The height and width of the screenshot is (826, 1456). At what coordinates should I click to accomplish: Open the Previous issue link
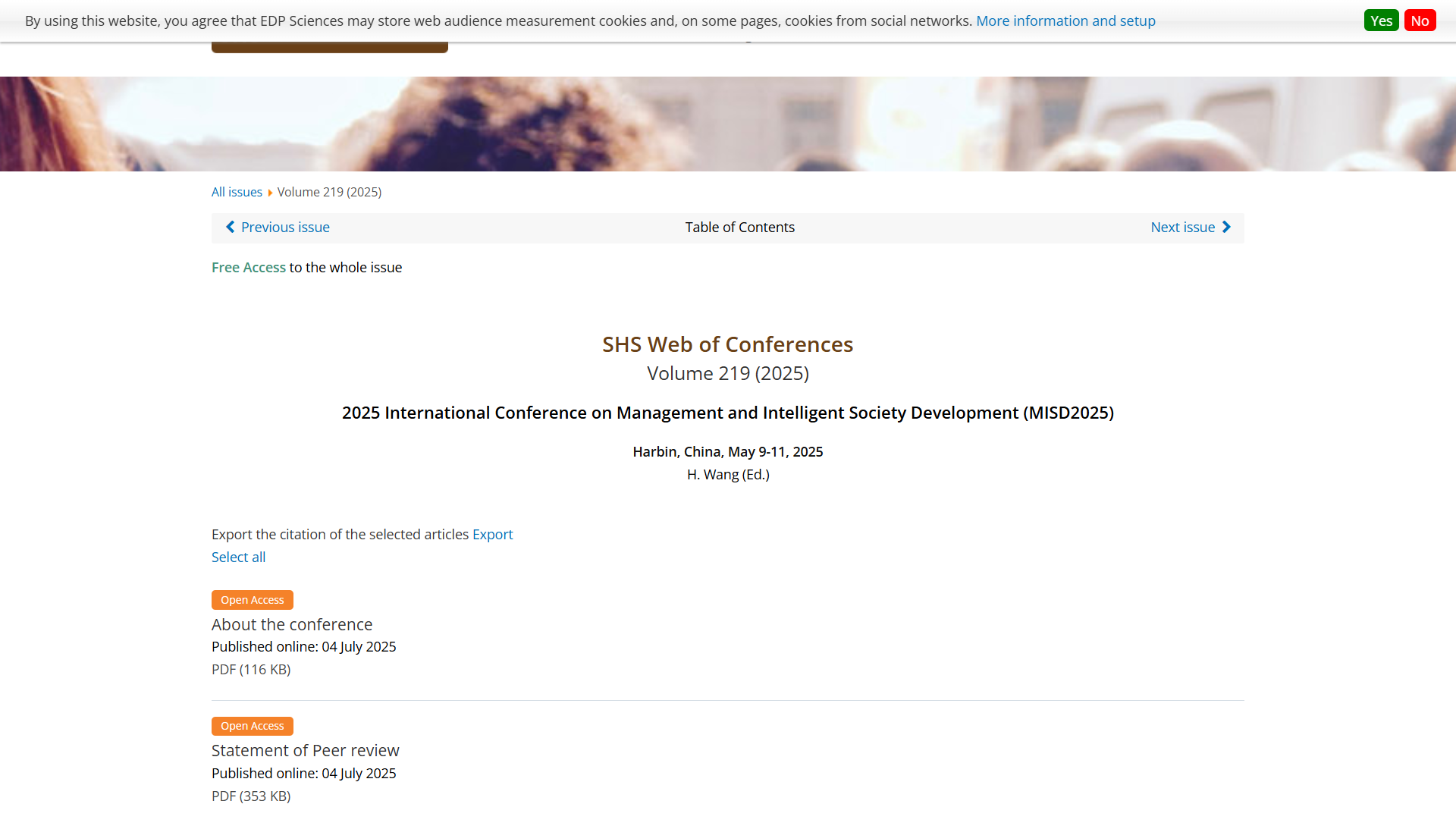point(285,227)
